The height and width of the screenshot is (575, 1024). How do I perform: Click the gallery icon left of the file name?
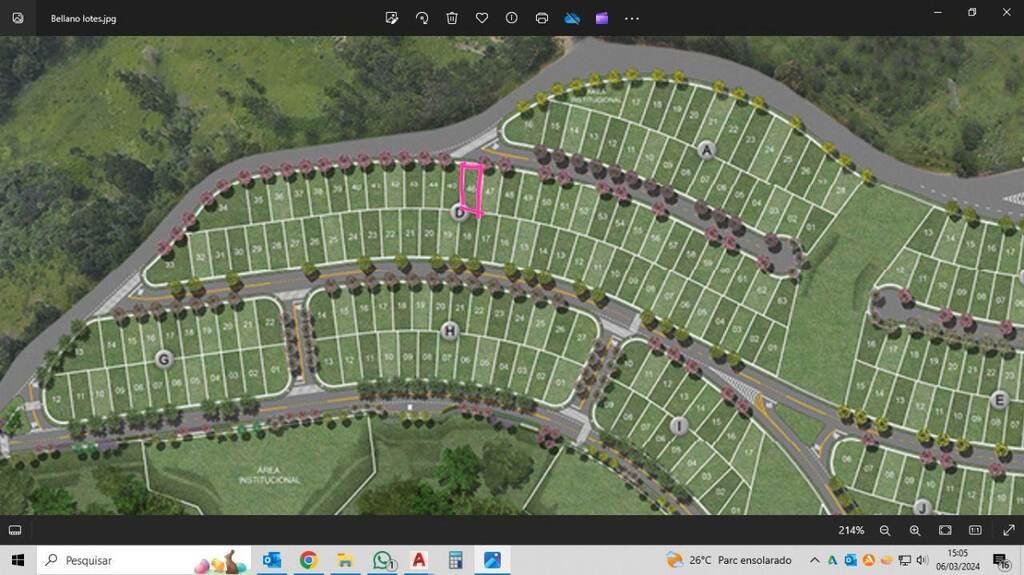click(18, 18)
